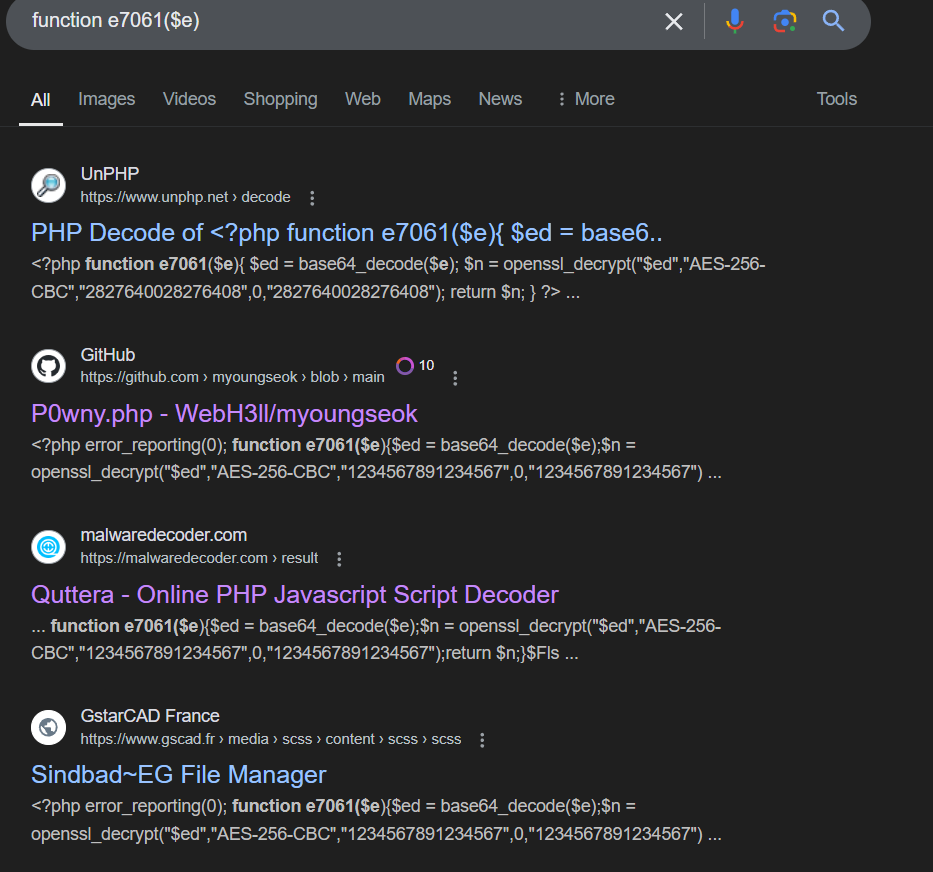This screenshot has height=872, width=933.
Task: Switch to the Web tab
Action: tap(362, 99)
